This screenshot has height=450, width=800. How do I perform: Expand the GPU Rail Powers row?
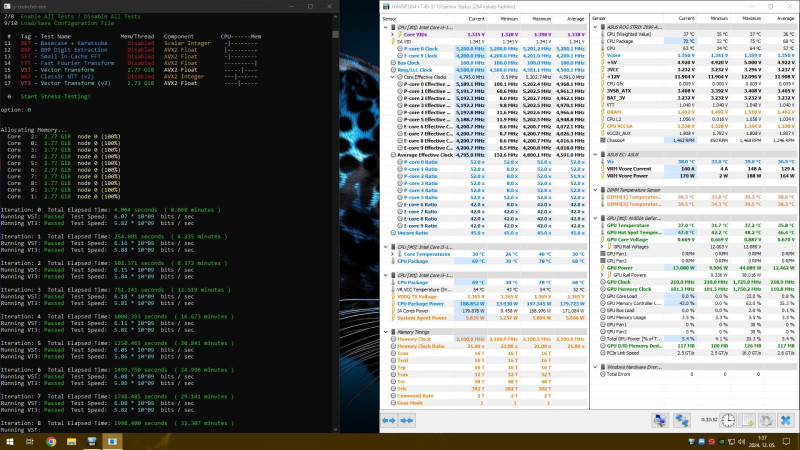(x=602, y=275)
